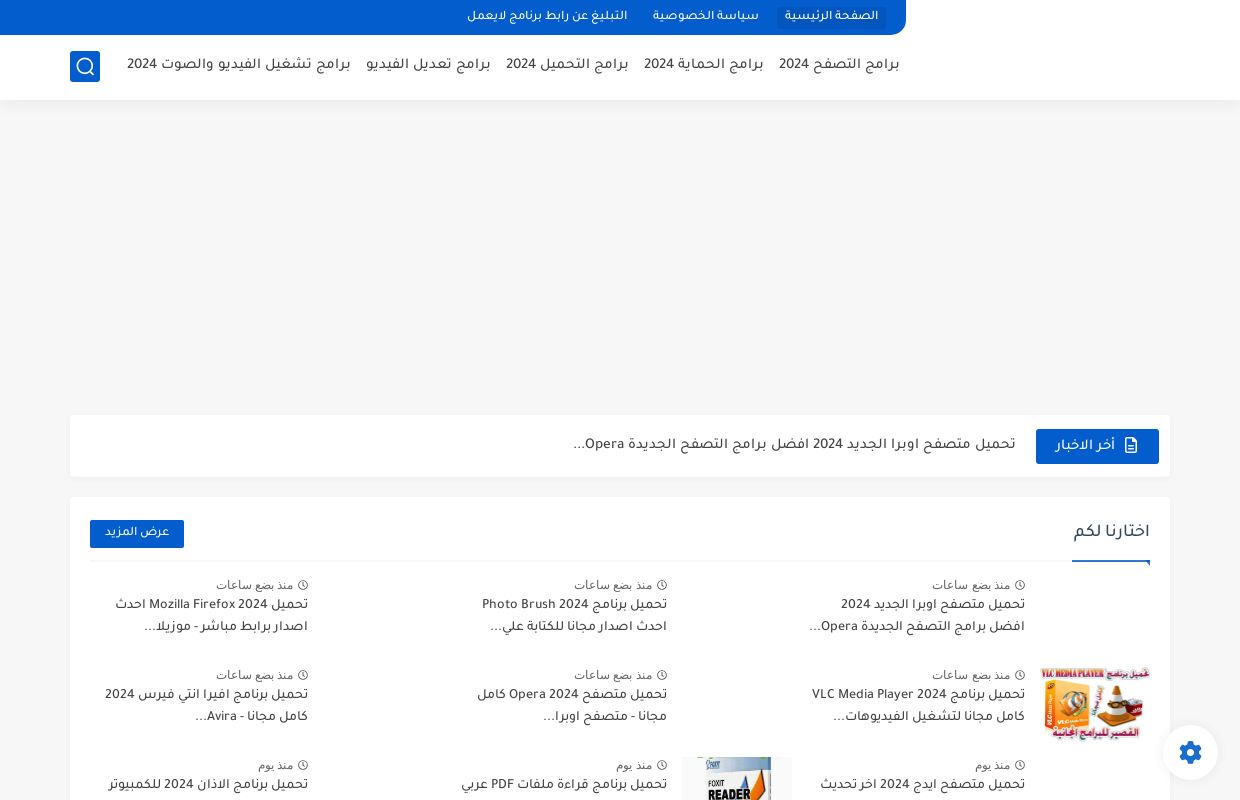The image size is (1240, 800).
Task: Open the برامج التصفح 2024 menu item
Action: point(839,65)
